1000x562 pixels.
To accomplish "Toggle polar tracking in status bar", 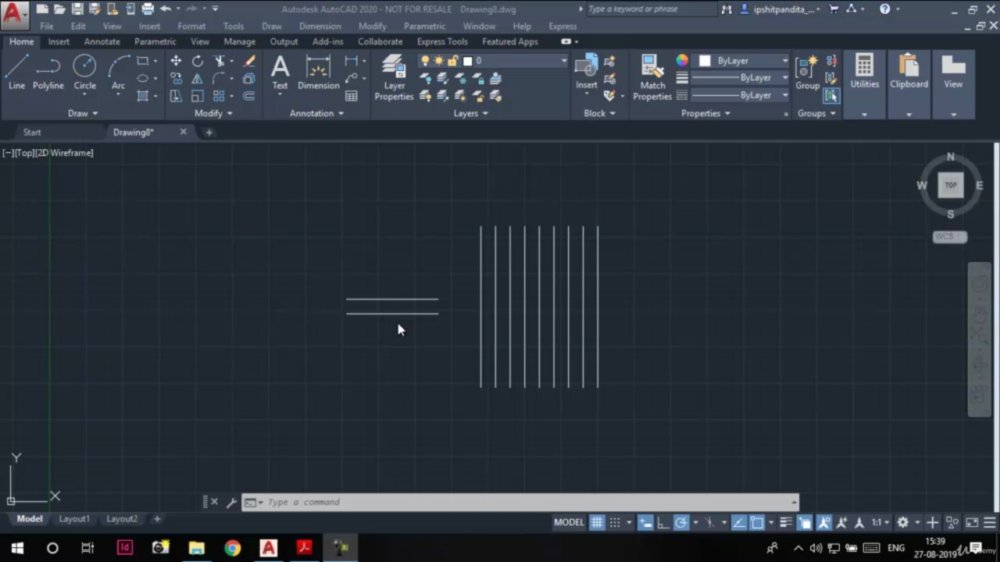I will coord(681,522).
